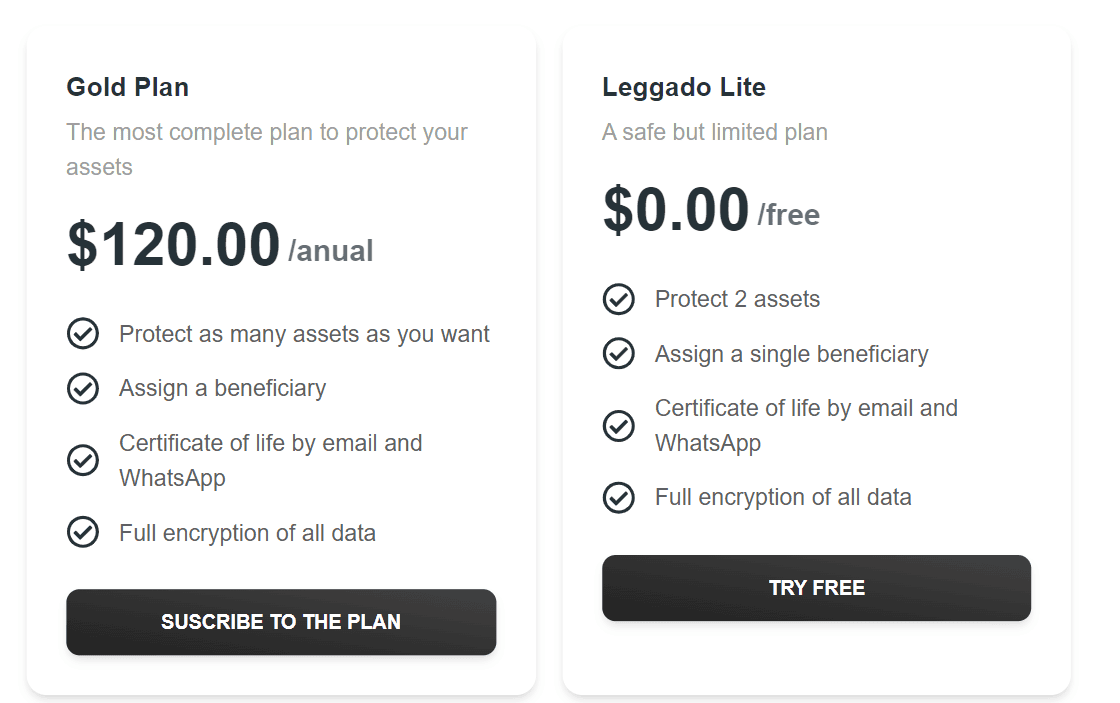
Task: Click the checkmark beside 'Assign a beneficiary'
Action: pos(83,389)
